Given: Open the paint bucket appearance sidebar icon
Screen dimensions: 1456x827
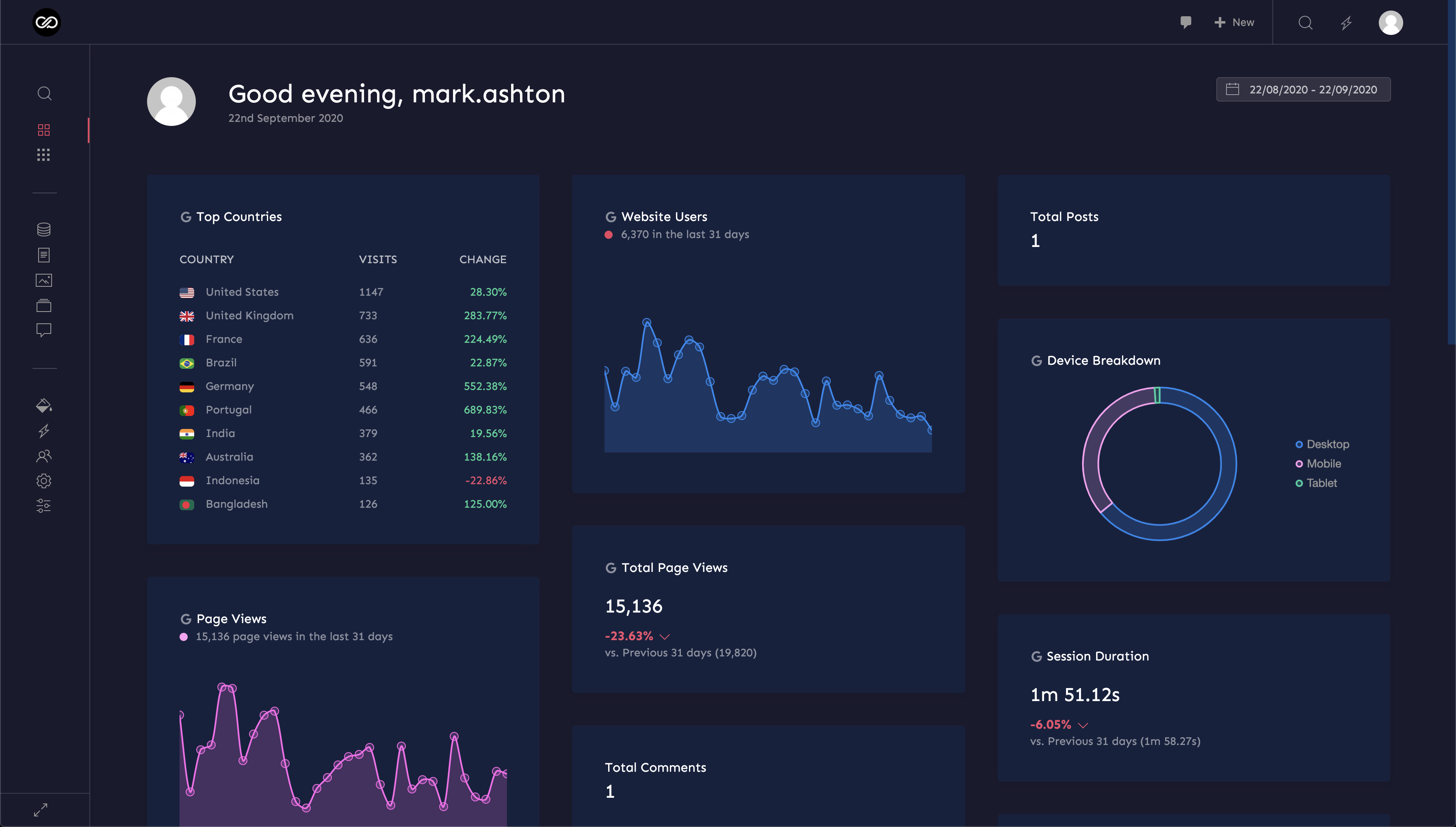Looking at the screenshot, I should click(x=44, y=405).
